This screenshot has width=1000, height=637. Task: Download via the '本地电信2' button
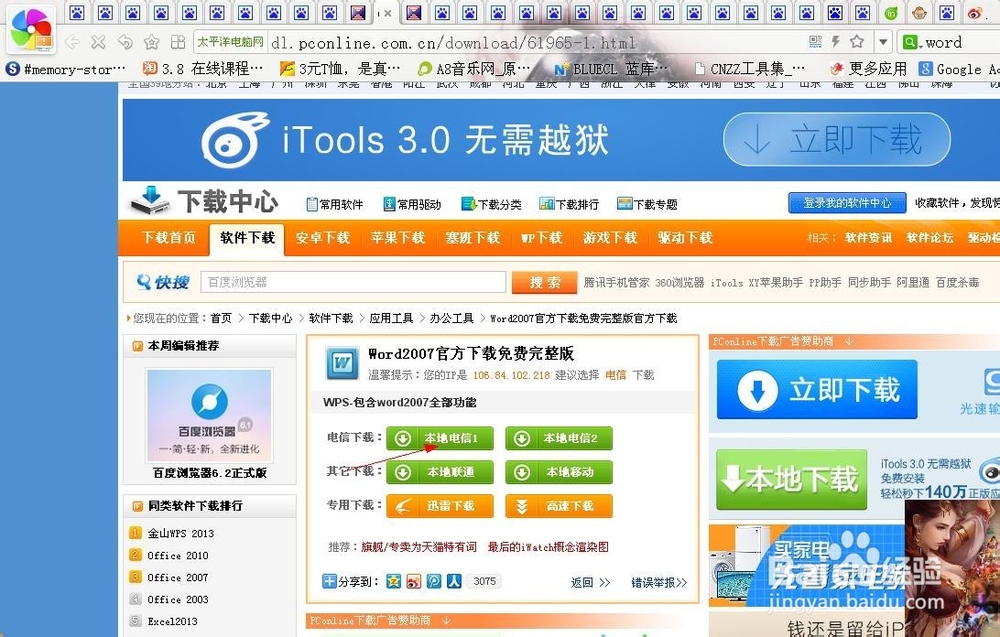[x=559, y=438]
